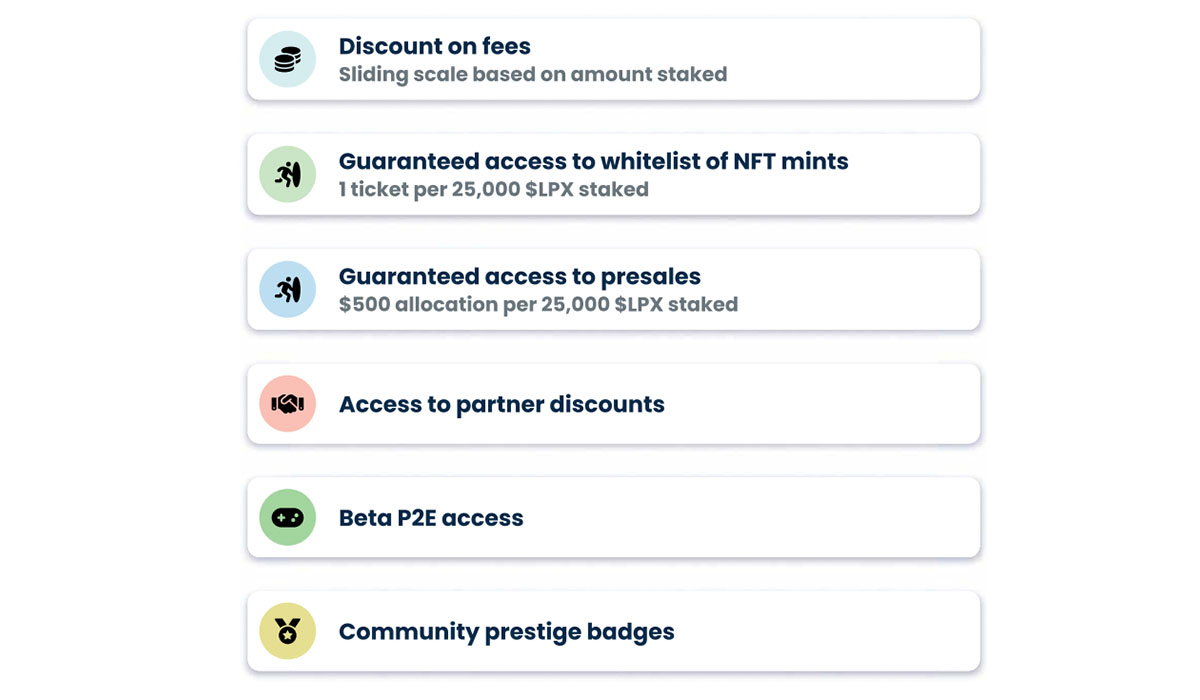Click the blue circle runner icon
1200x700 pixels.
[288, 290]
